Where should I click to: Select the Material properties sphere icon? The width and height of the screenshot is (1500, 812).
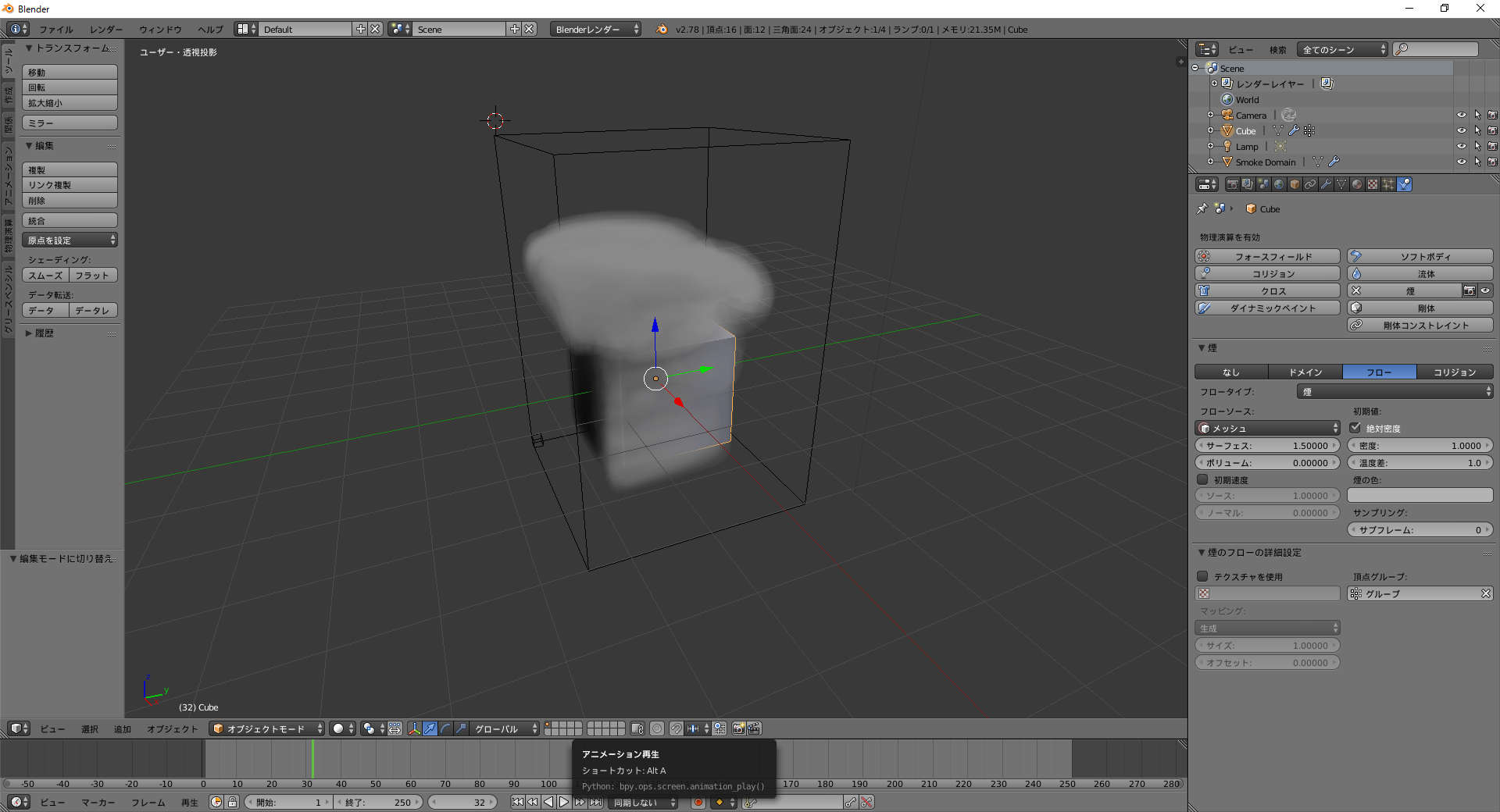pyautogui.click(x=1357, y=184)
